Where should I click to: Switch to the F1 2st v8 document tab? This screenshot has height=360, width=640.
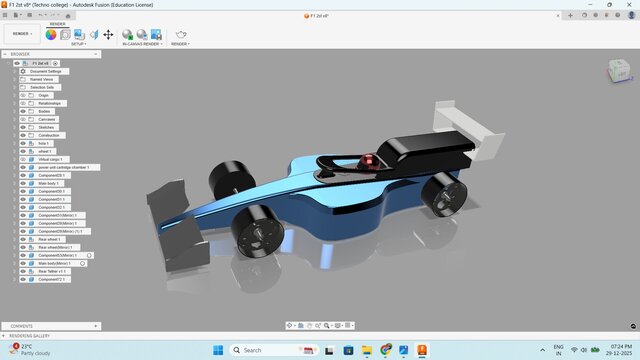point(316,16)
